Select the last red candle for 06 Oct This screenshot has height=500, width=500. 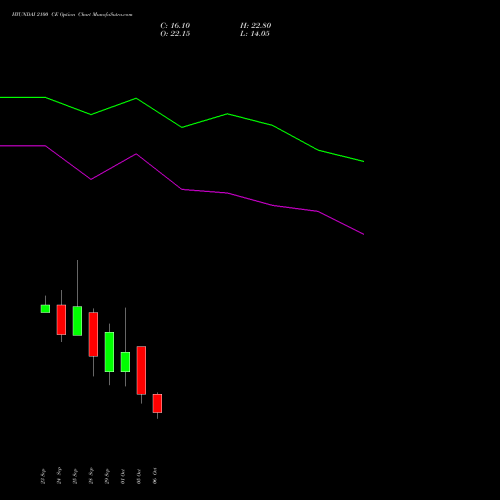(x=157, y=403)
